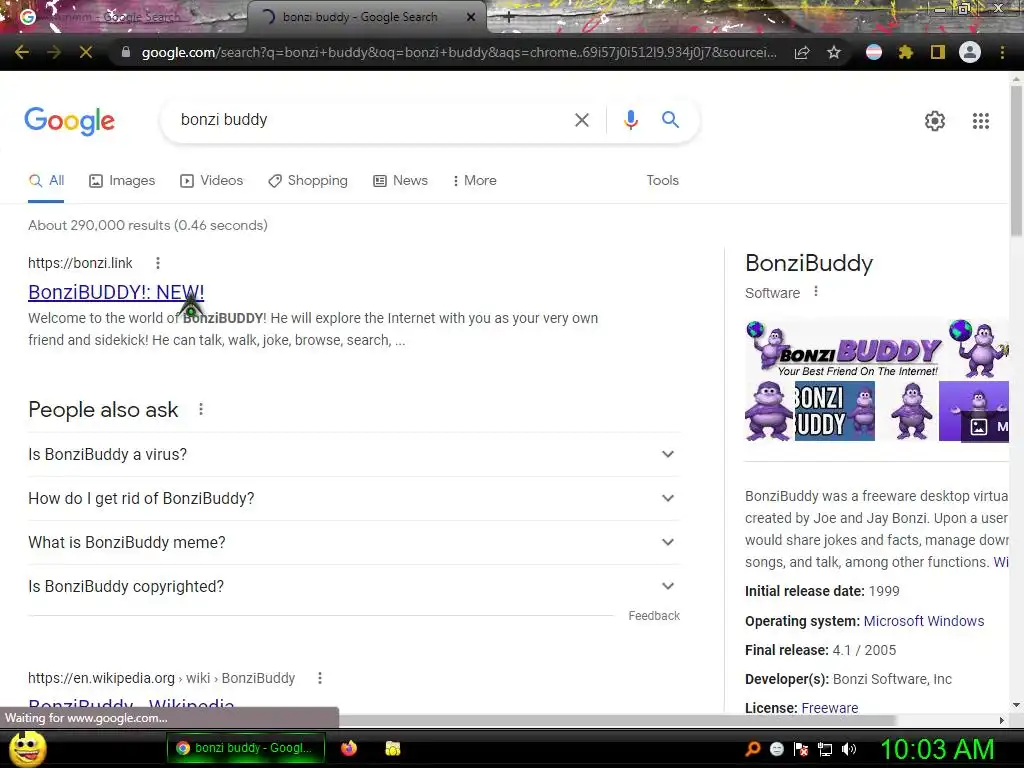
Task: Open the Google apps grid
Action: (x=981, y=121)
